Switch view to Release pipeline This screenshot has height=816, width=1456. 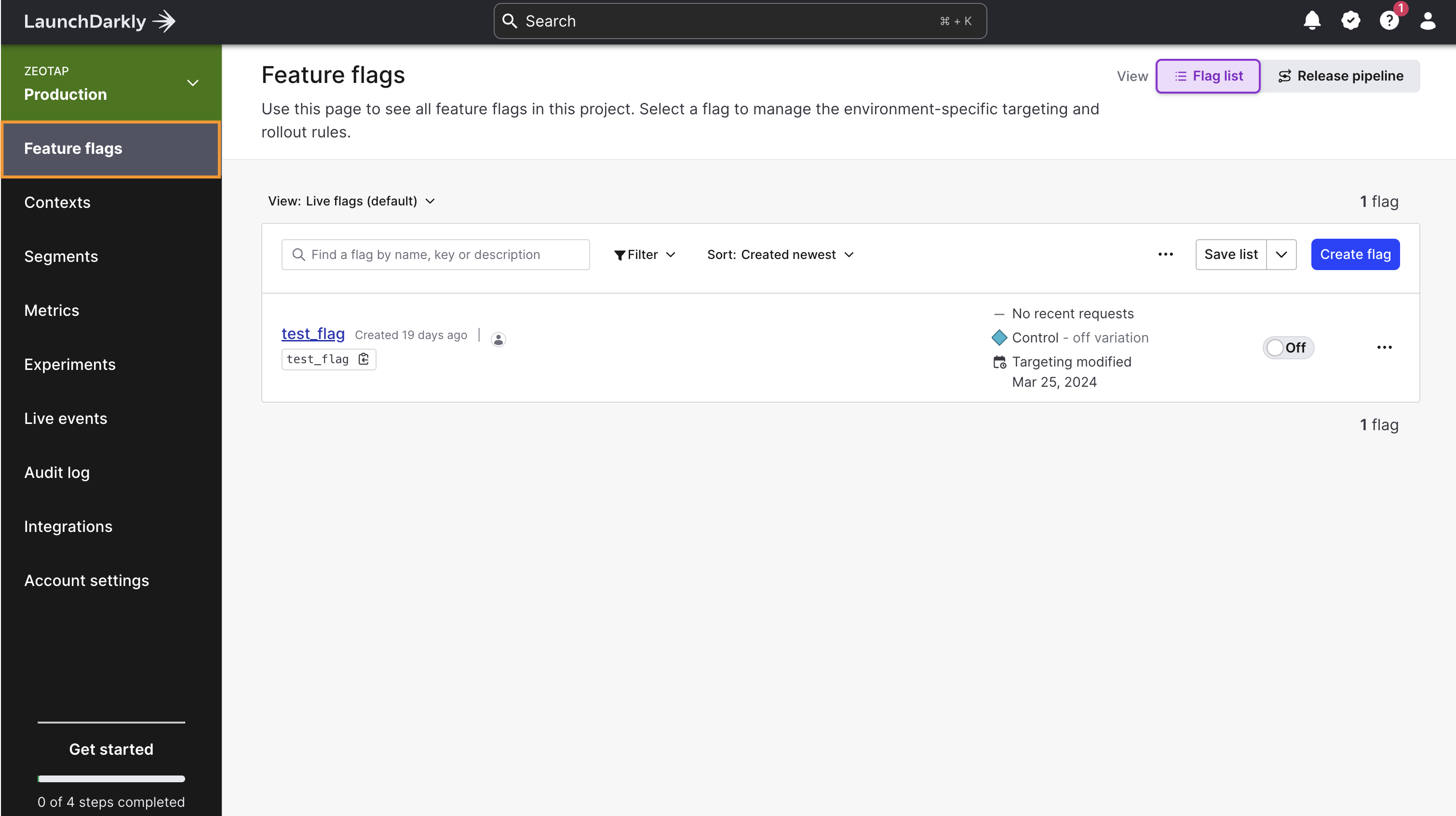[1340, 76]
